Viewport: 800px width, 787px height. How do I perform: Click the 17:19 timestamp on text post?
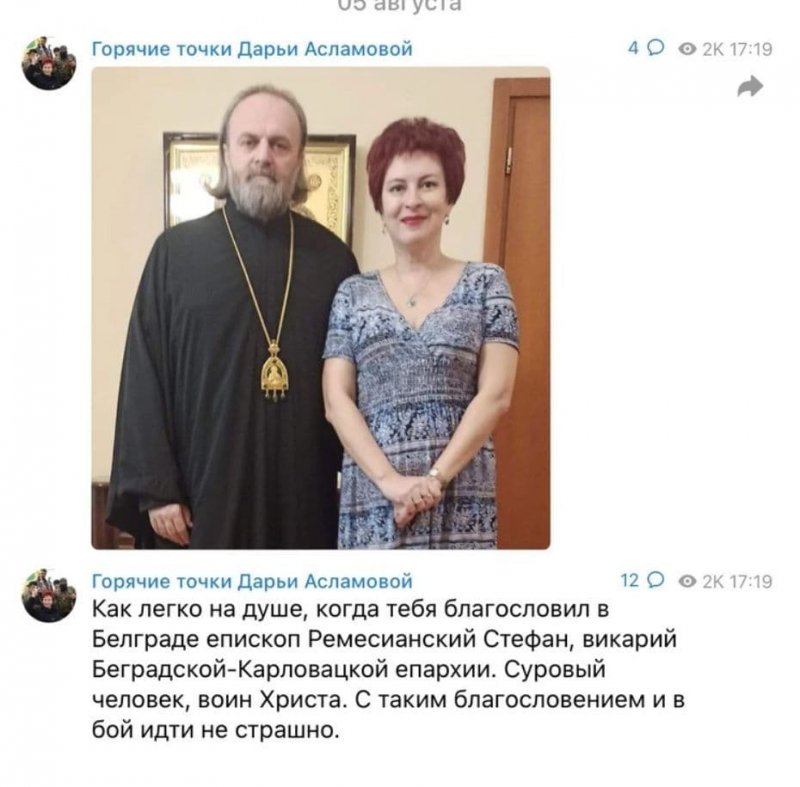751,581
